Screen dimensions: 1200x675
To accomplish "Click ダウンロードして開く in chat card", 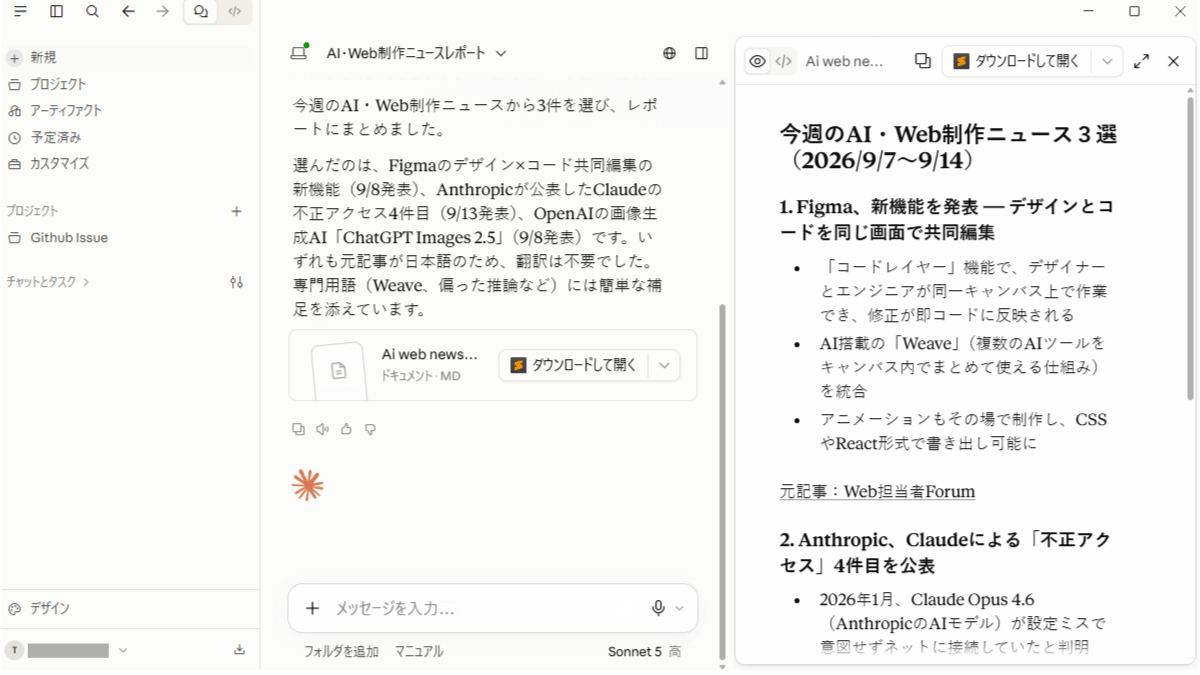I will (x=573, y=365).
